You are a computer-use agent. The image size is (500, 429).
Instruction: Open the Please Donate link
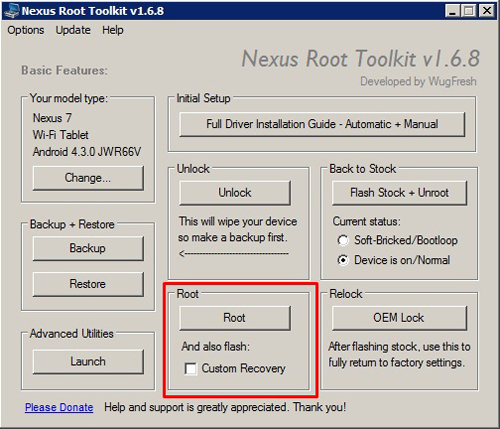(x=59, y=407)
